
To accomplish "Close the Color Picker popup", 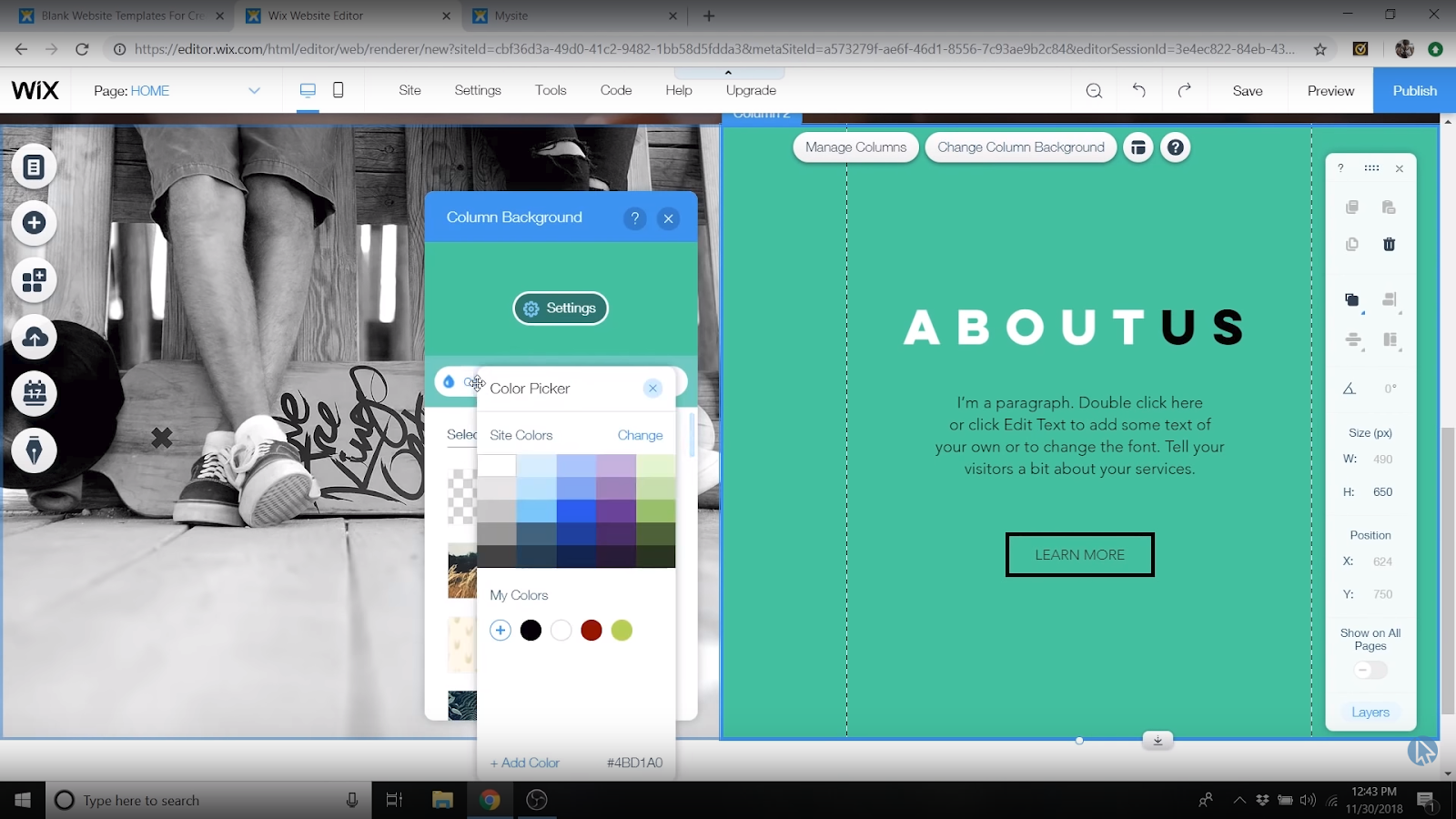I will coord(652,389).
